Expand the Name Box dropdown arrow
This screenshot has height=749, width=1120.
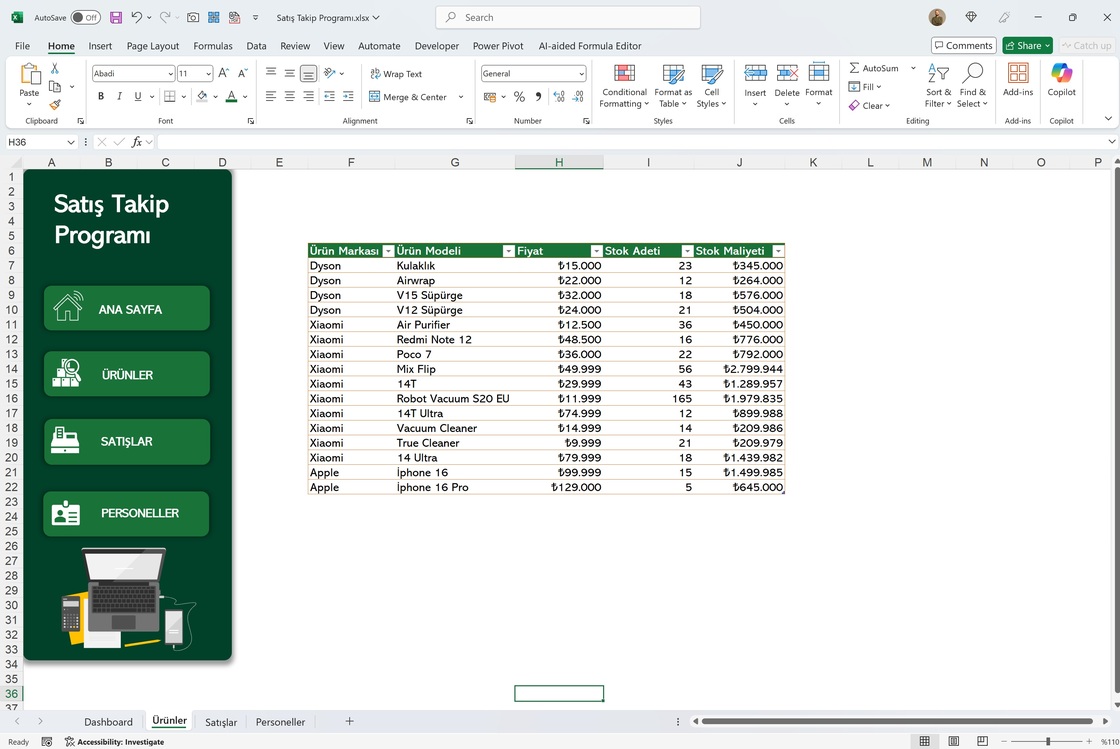click(71, 142)
